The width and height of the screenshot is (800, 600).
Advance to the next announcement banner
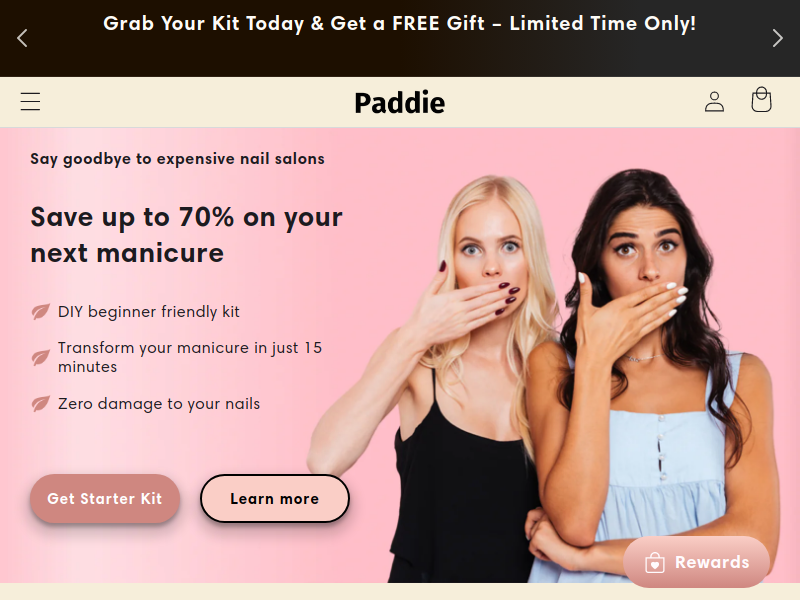777,38
